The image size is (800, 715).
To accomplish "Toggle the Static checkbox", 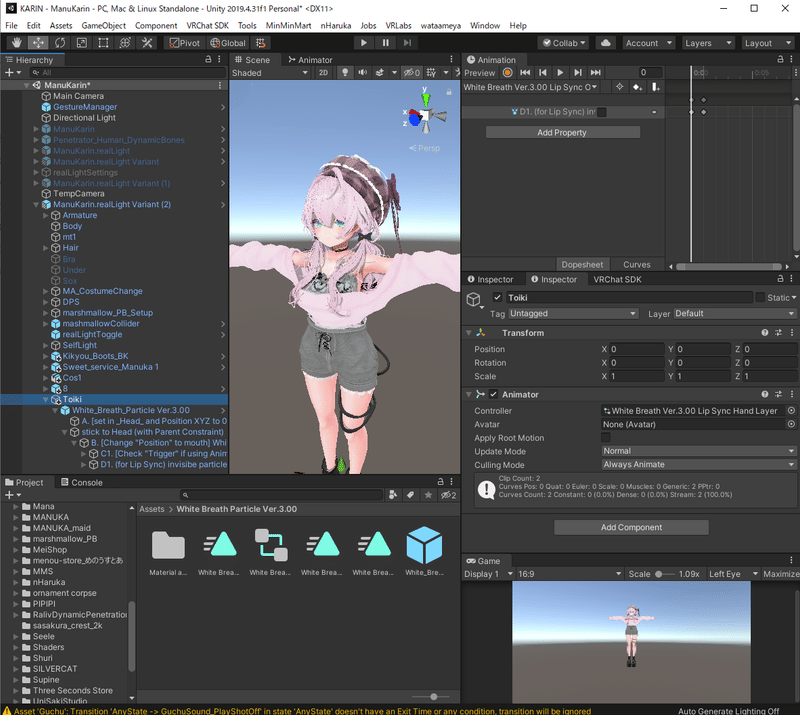I will (x=760, y=297).
